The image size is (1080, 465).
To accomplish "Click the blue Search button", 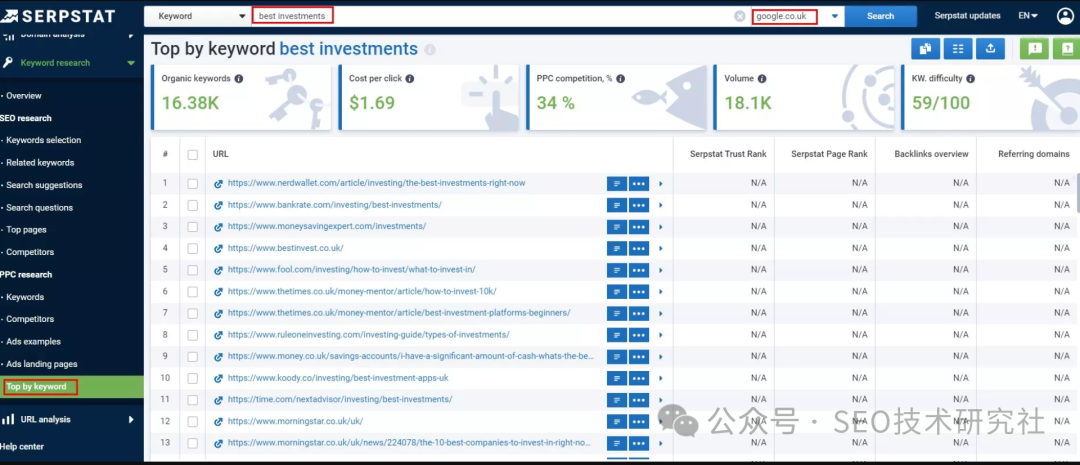I will click(x=880, y=16).
